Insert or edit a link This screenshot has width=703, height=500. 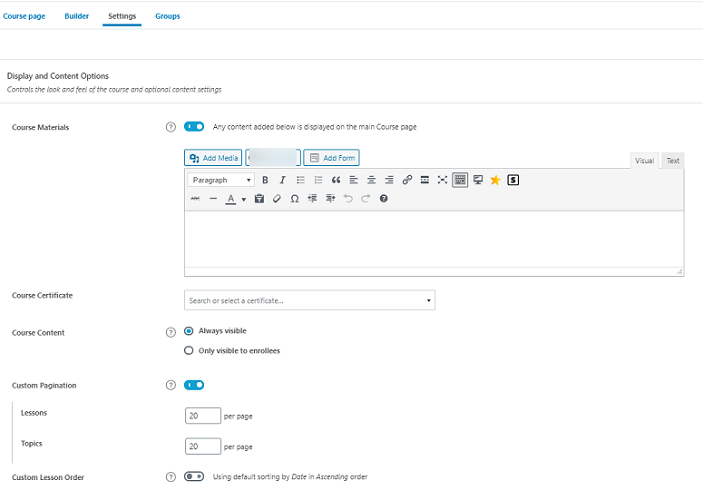pos(407,180)
